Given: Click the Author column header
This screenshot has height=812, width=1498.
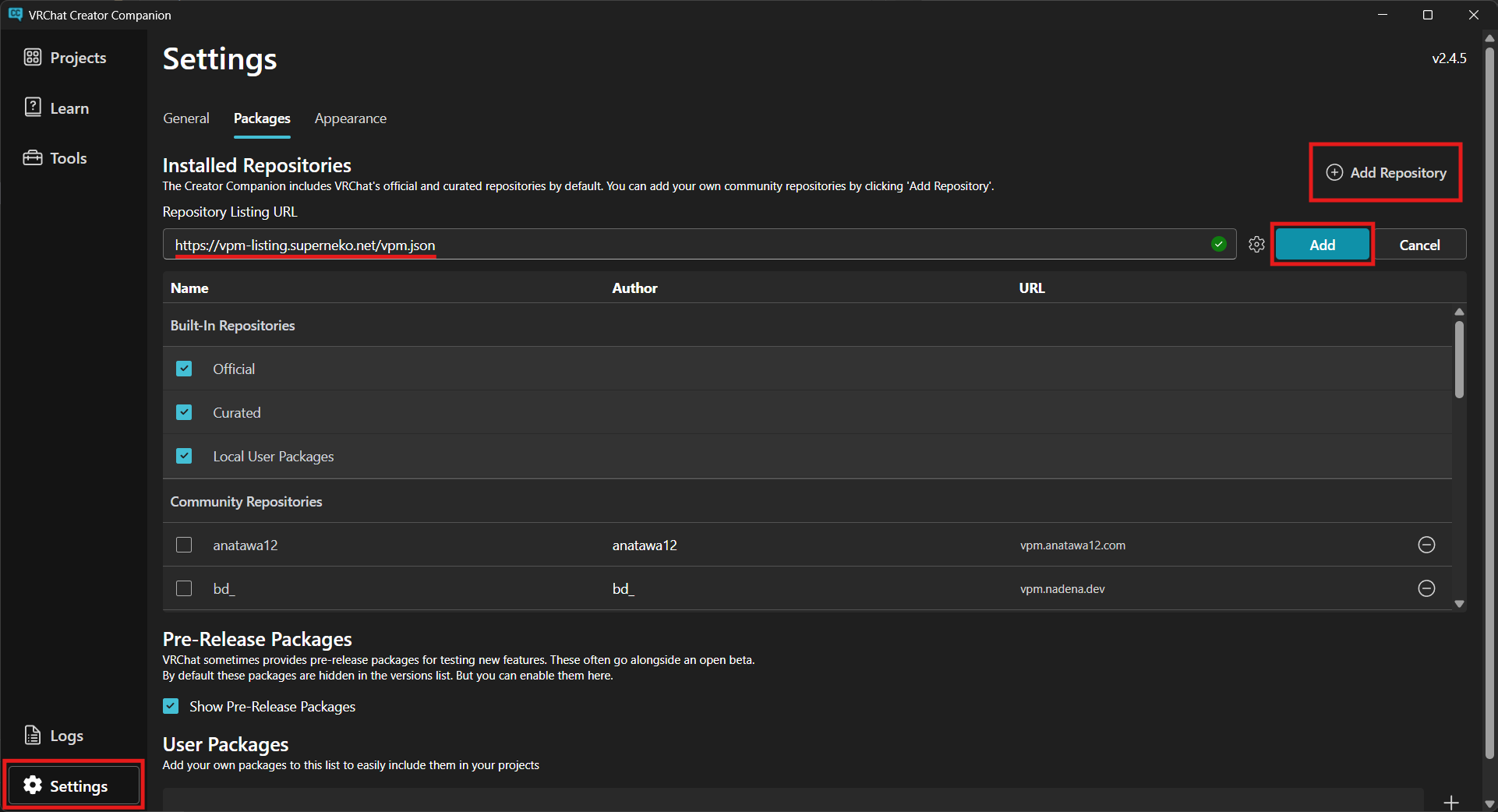Looking at the screenshot, I should pos(634,288).
